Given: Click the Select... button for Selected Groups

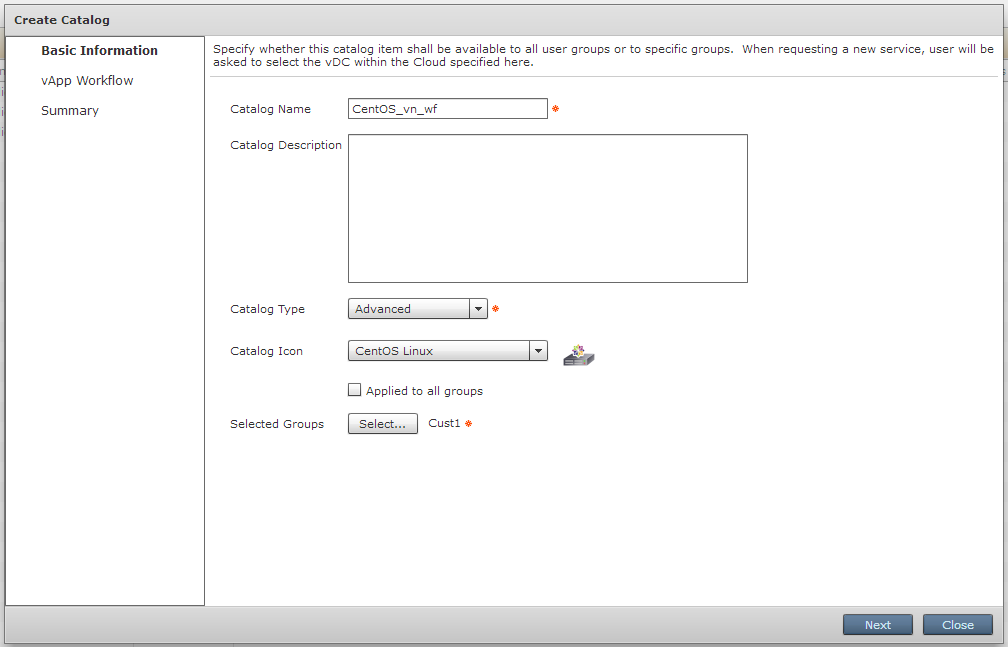Looking at the screenshot, I should pyautogui.click(x=382, y=423).
